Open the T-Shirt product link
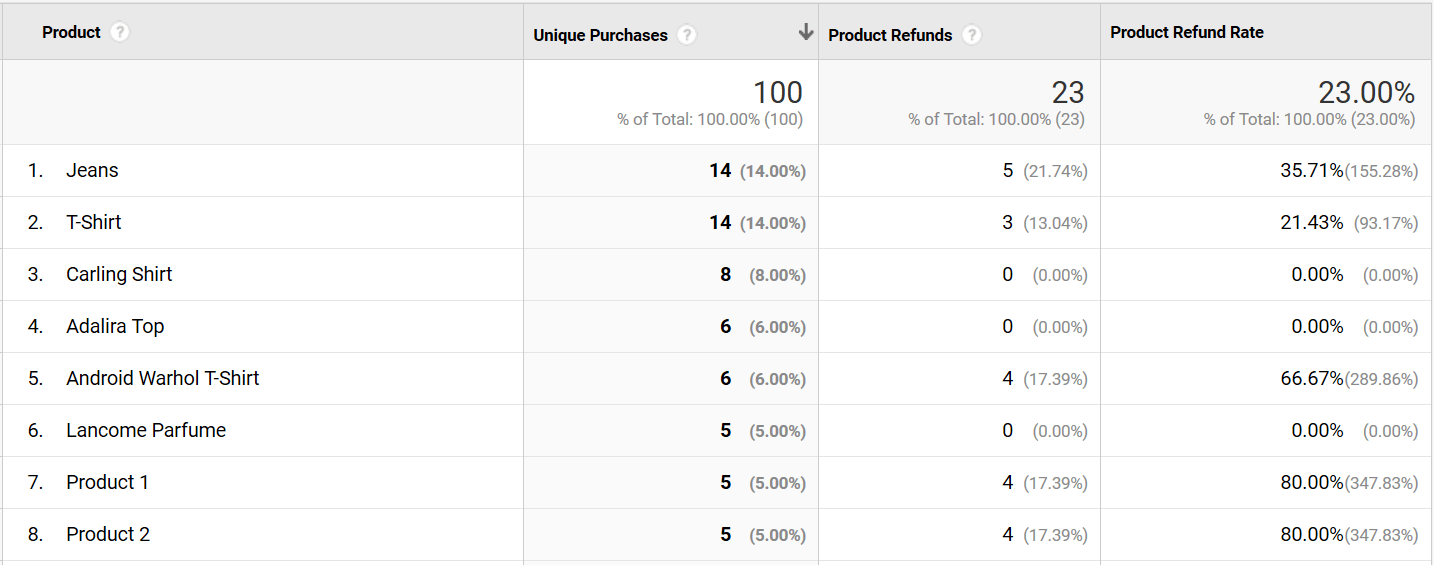1434x565 pixels. click(x=94, y=223)
